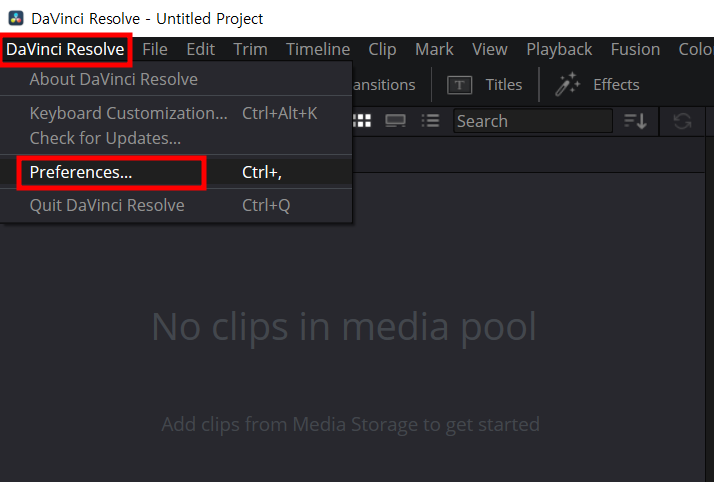Open the Fusion menu

tap(635, 49)
